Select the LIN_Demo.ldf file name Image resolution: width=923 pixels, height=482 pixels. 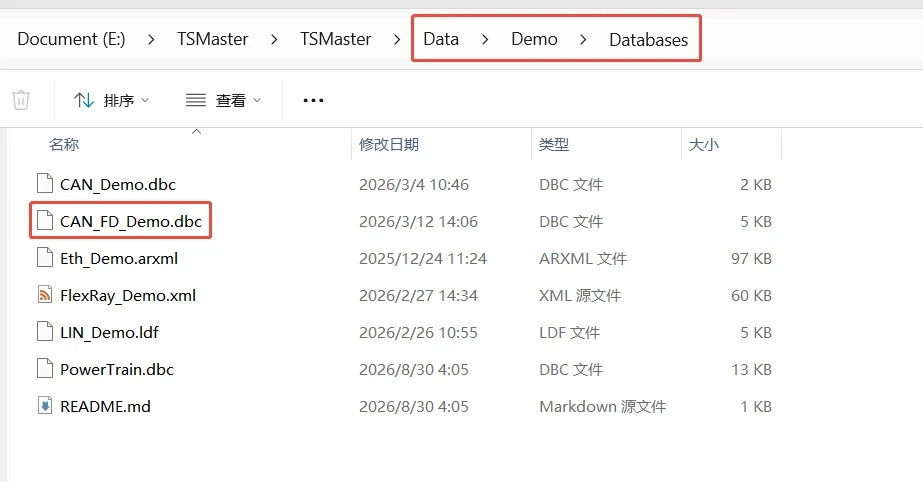109,333
